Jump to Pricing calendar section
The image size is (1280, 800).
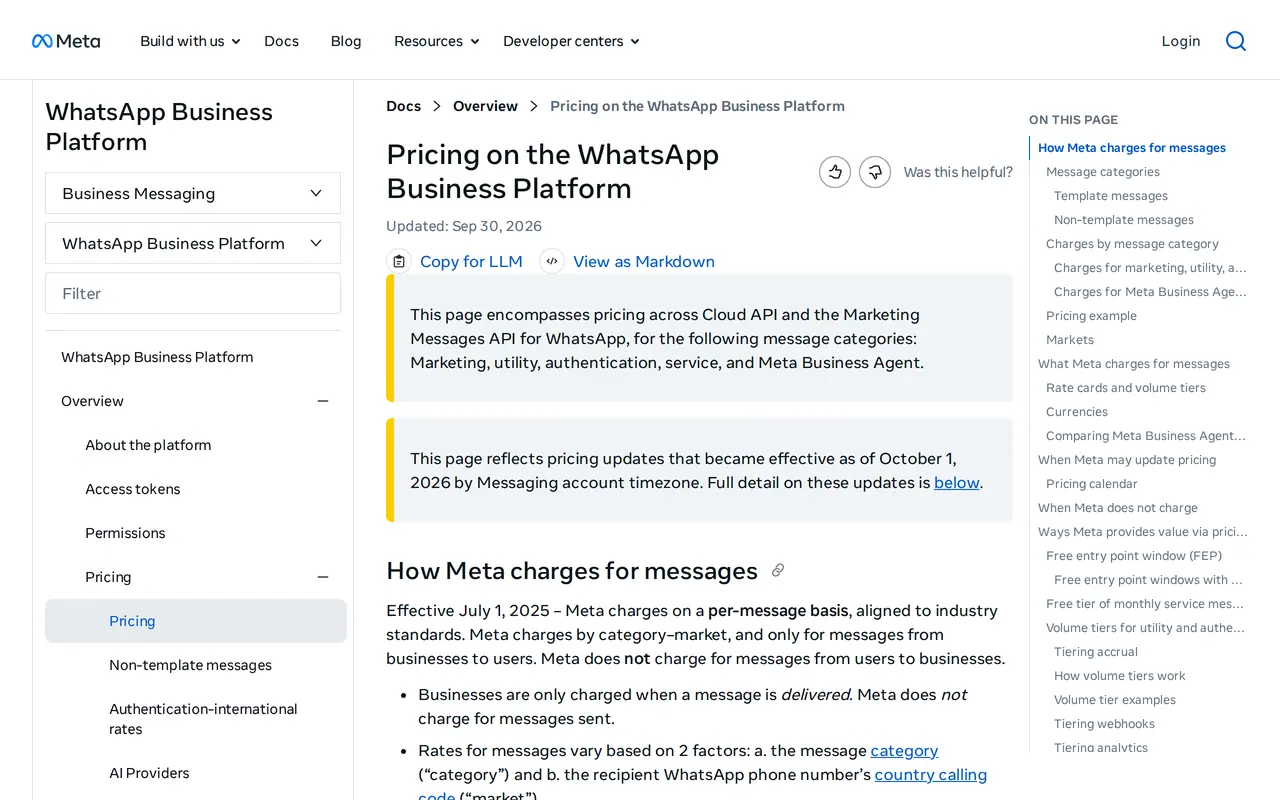[x=1092, y=484]
